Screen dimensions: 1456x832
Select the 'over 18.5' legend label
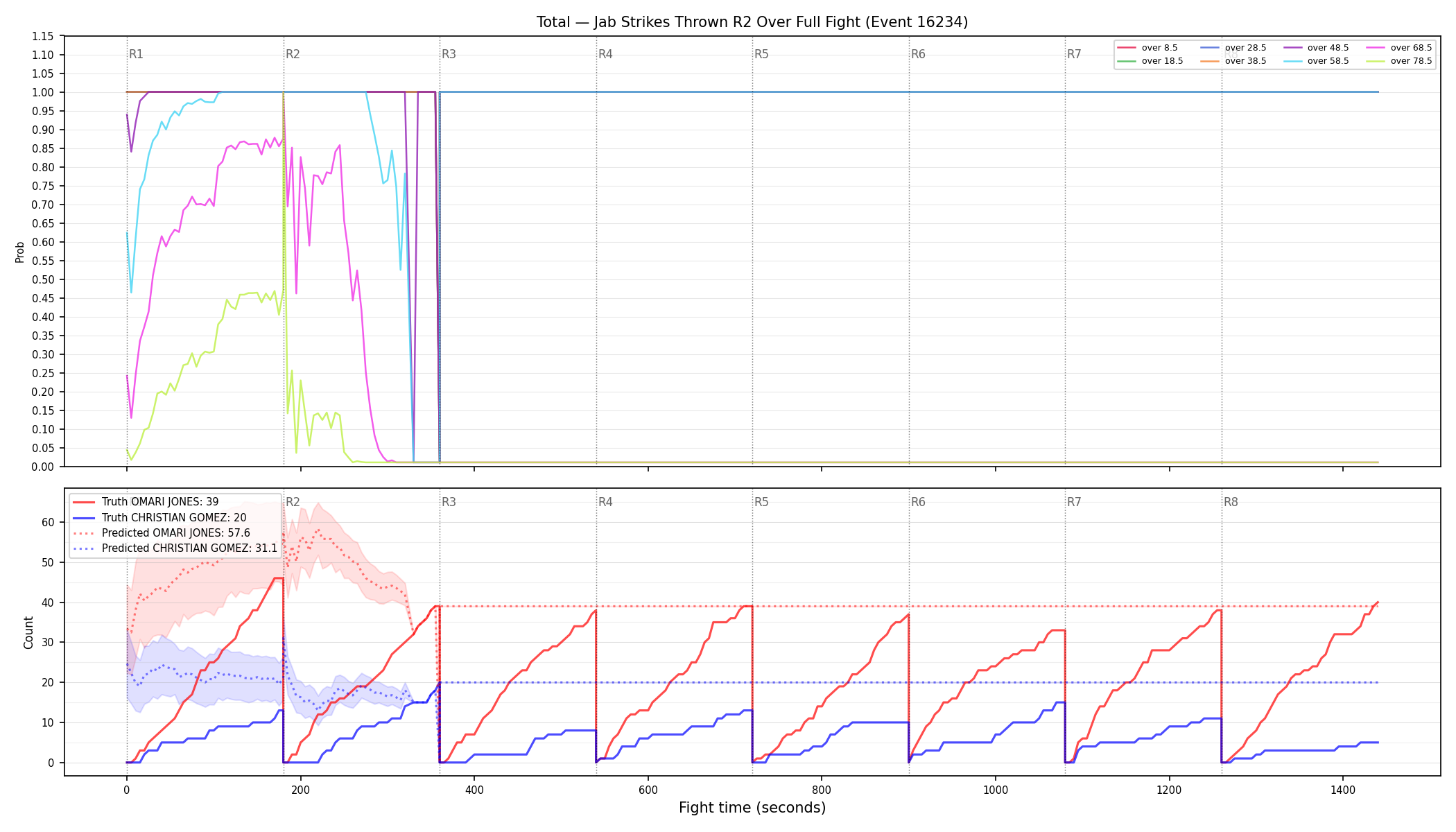(x=1162, y=61)
